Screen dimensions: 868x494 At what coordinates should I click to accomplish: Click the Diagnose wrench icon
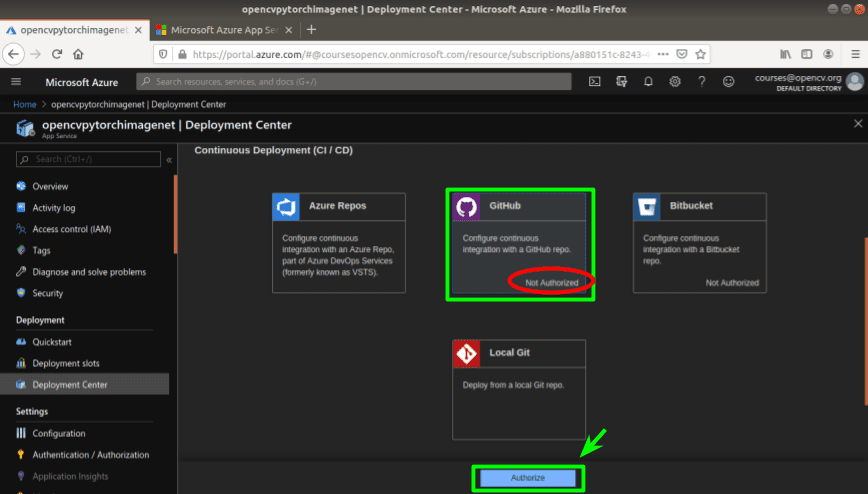[21, 271]
